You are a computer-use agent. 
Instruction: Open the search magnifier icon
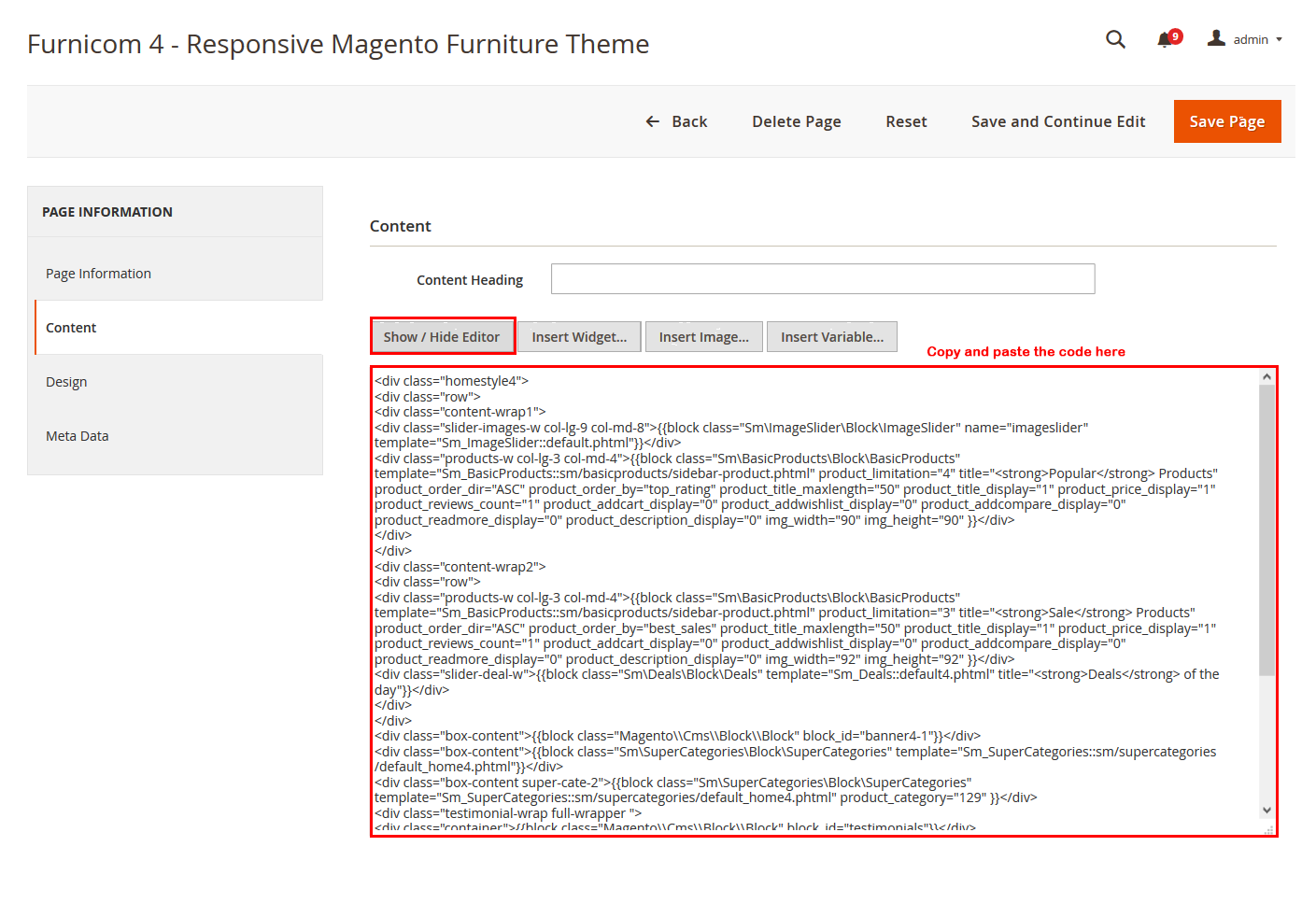point(1115,39)
